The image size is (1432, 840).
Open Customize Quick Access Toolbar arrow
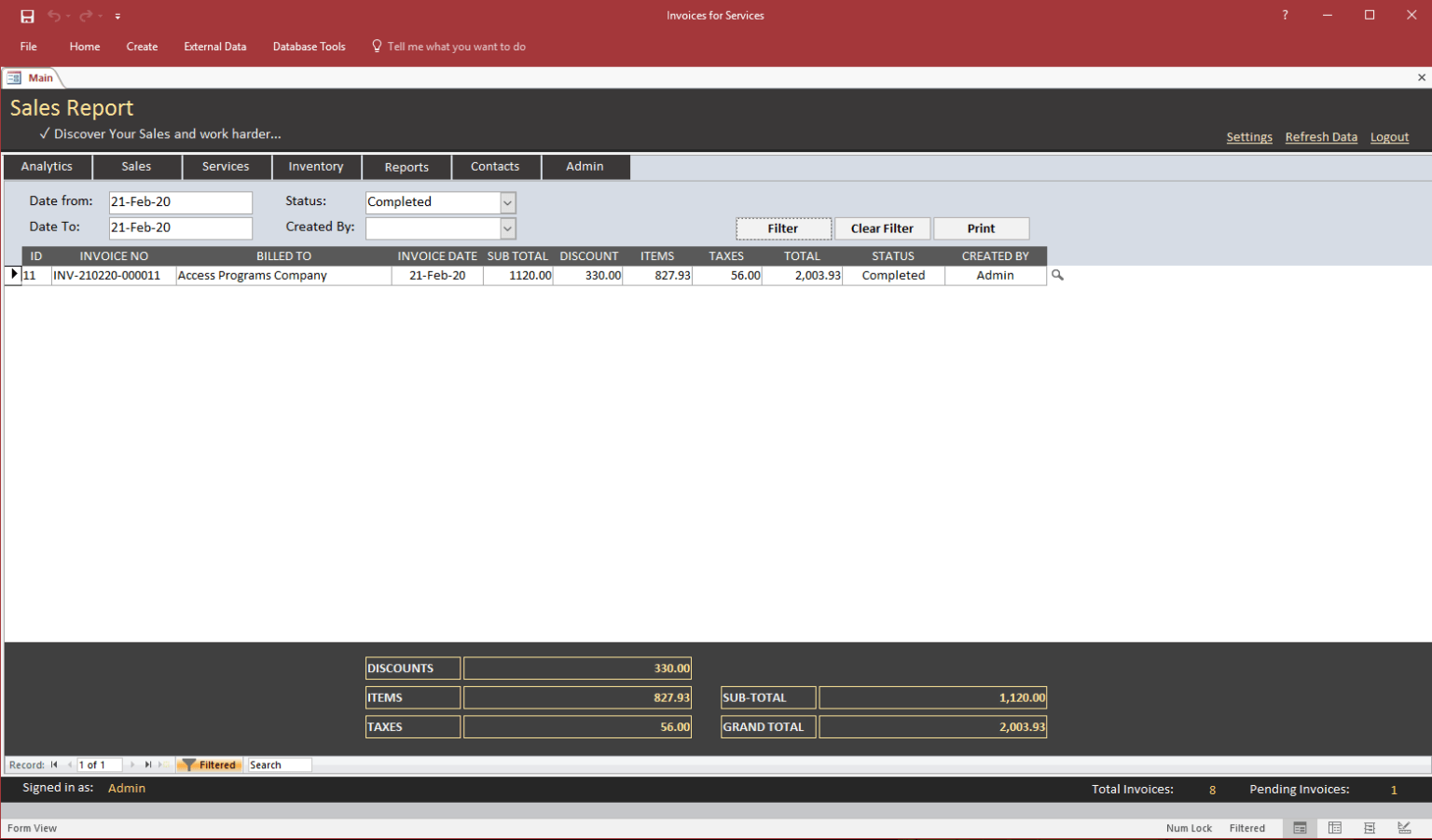click(117, 17)
